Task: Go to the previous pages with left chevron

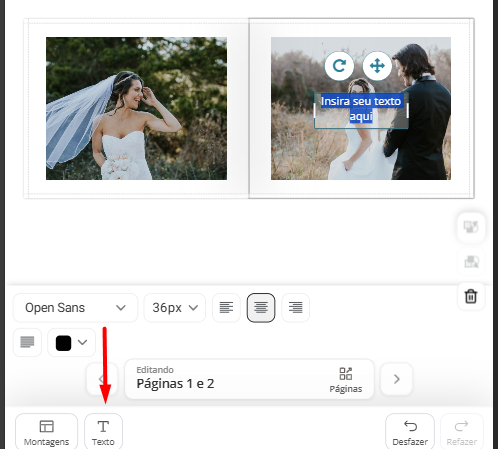Action: click(x=101, y=379)
